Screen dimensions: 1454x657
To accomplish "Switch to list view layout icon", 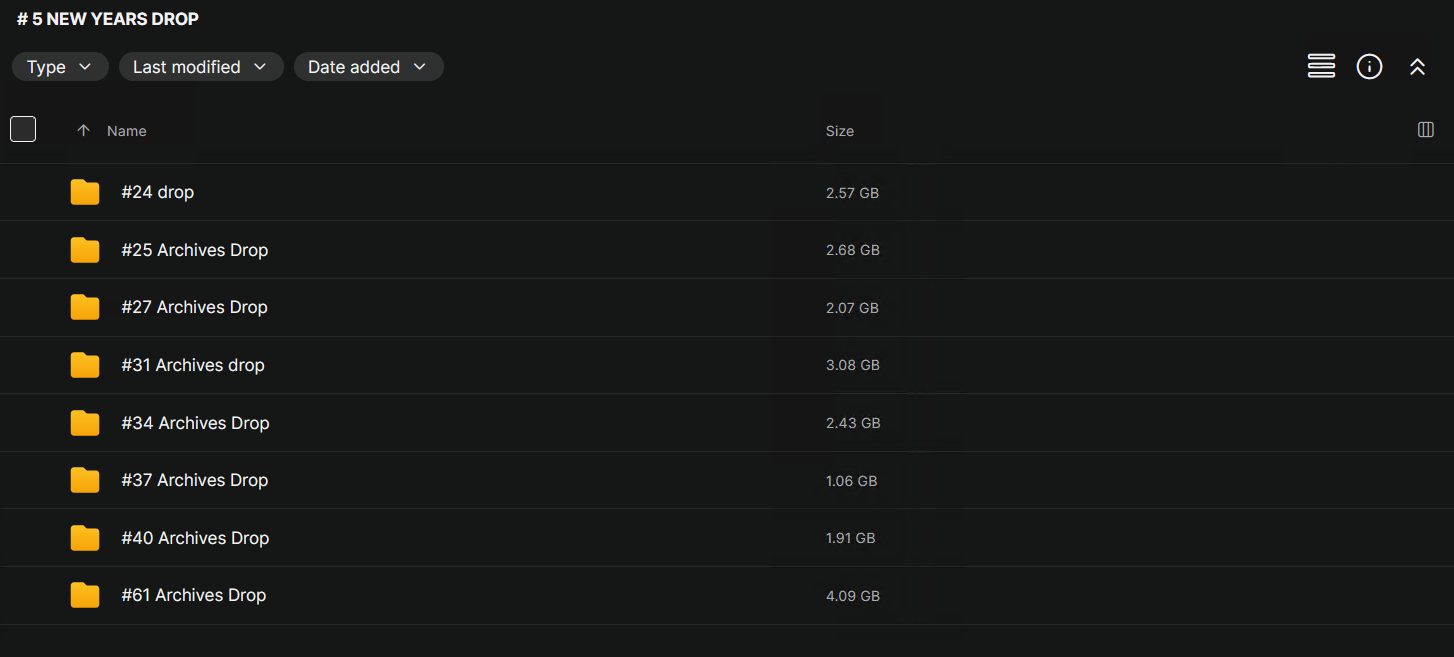I will [x=1321, y=67].
